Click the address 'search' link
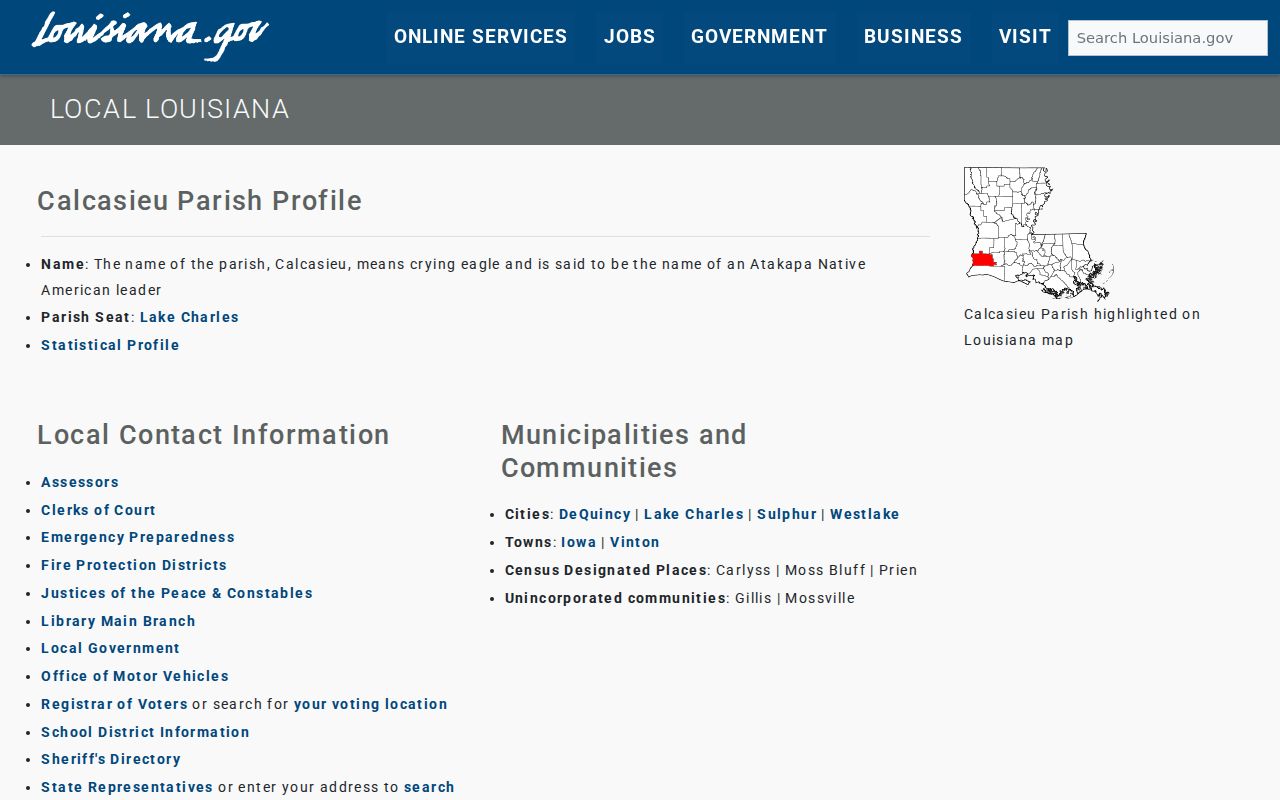 click(429, 787)
